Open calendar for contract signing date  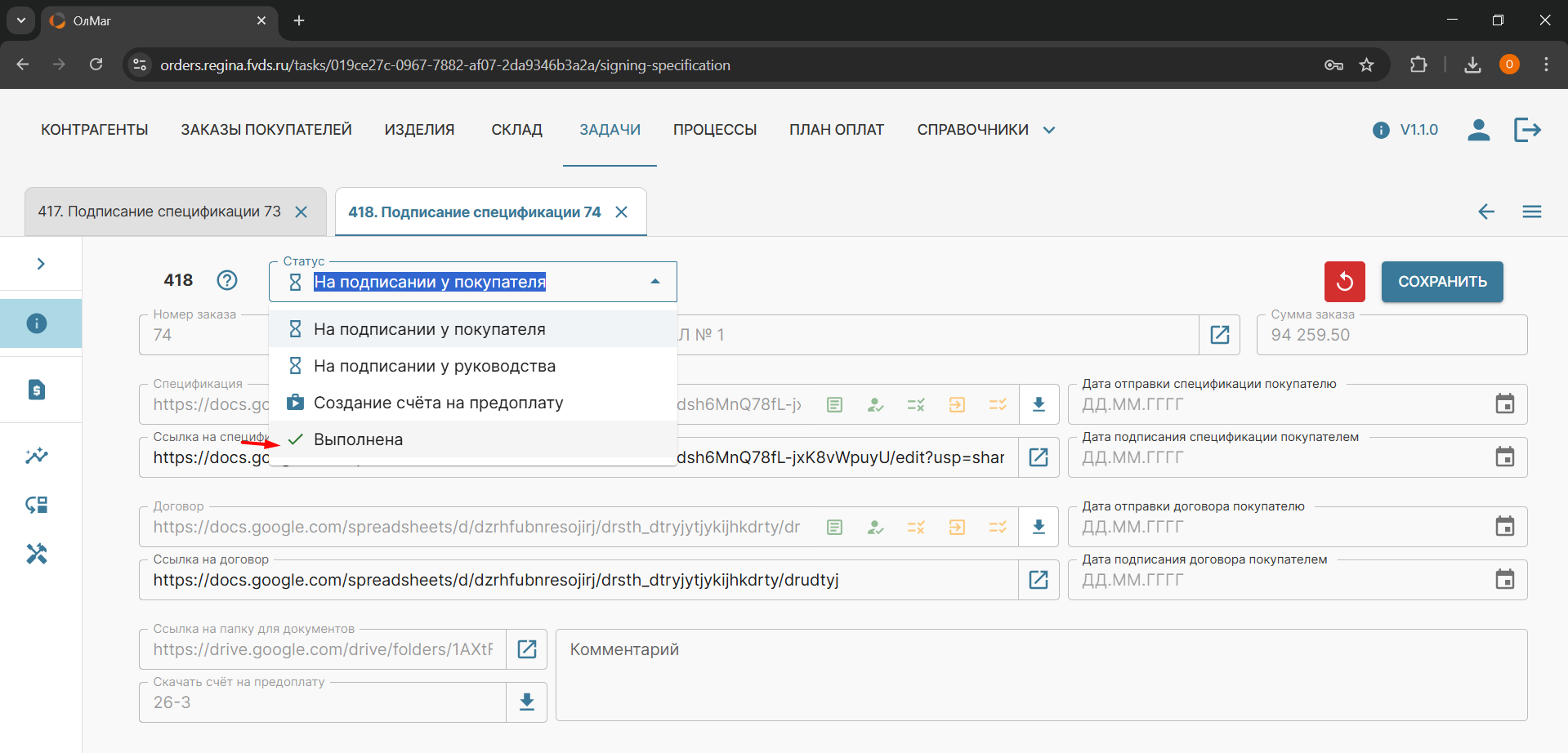1504,580
